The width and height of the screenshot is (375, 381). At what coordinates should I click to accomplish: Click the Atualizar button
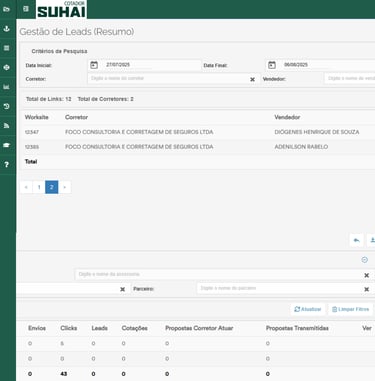(307, 309)
